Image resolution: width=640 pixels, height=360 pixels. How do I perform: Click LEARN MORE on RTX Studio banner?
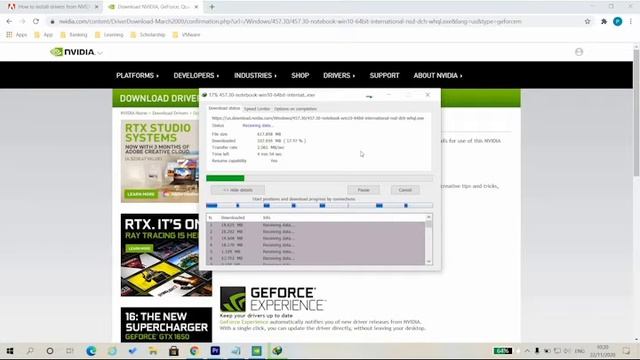pyautogui.click(x=140, y=194)
